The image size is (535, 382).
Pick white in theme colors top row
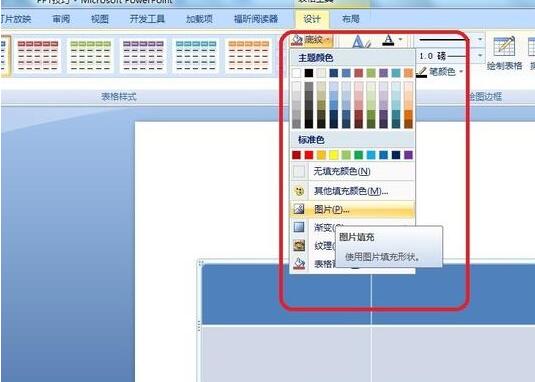(x=297, y=73)
